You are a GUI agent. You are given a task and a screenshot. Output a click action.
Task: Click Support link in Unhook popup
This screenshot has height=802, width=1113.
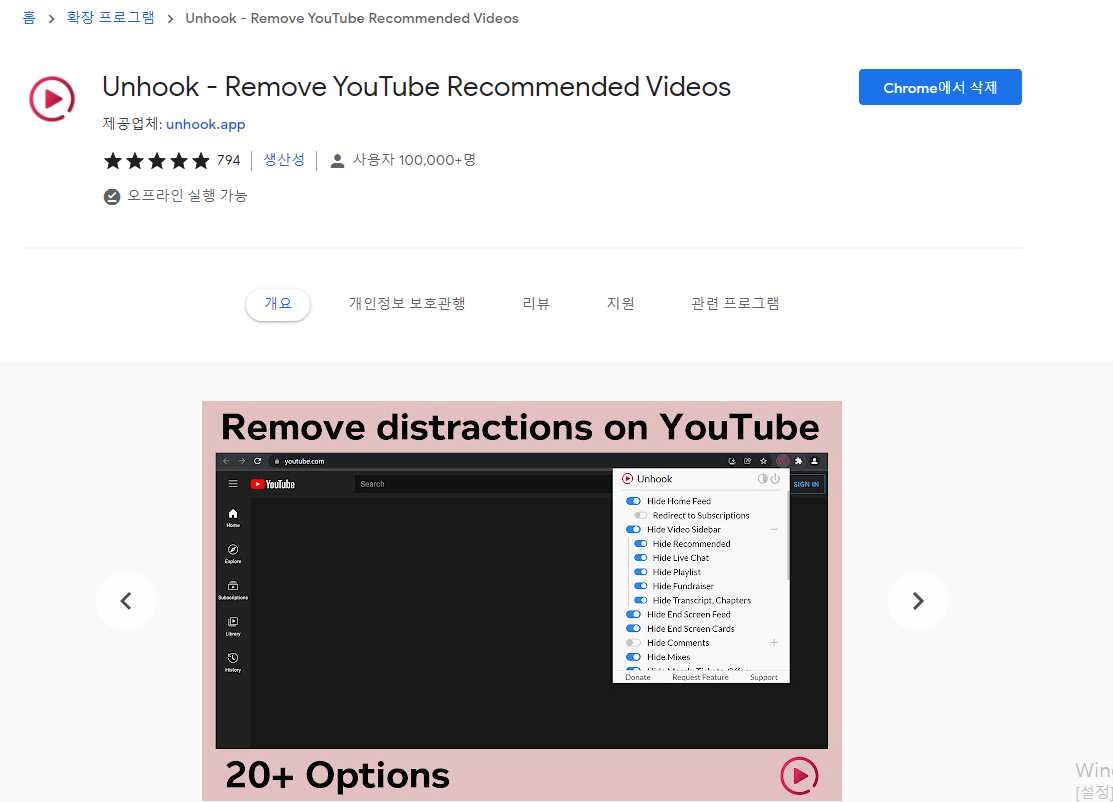pos(764,677)
